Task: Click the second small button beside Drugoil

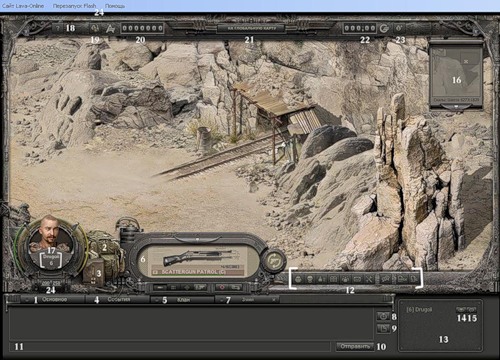Action: point(471,309)
